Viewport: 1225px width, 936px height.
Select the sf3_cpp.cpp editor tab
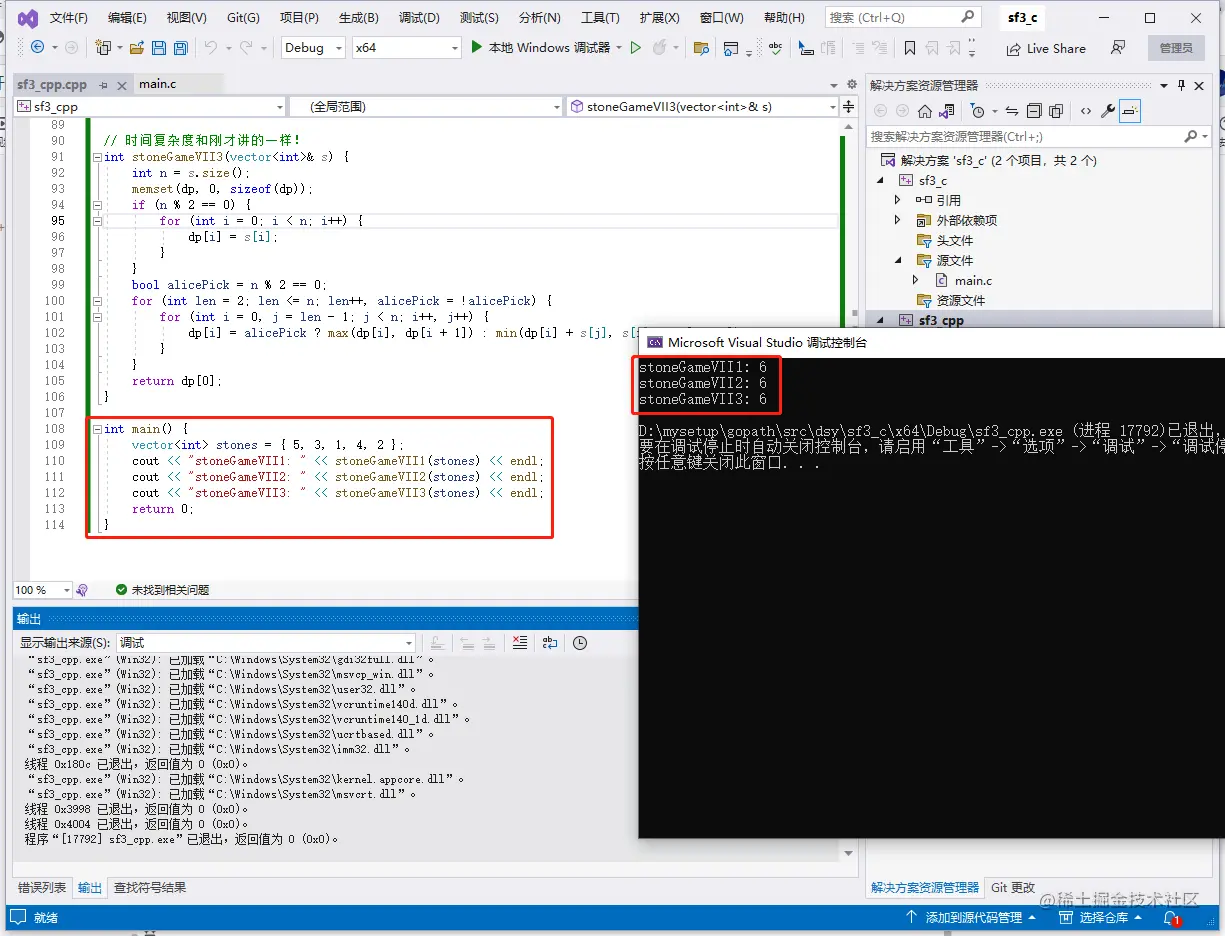coord(52,84)
